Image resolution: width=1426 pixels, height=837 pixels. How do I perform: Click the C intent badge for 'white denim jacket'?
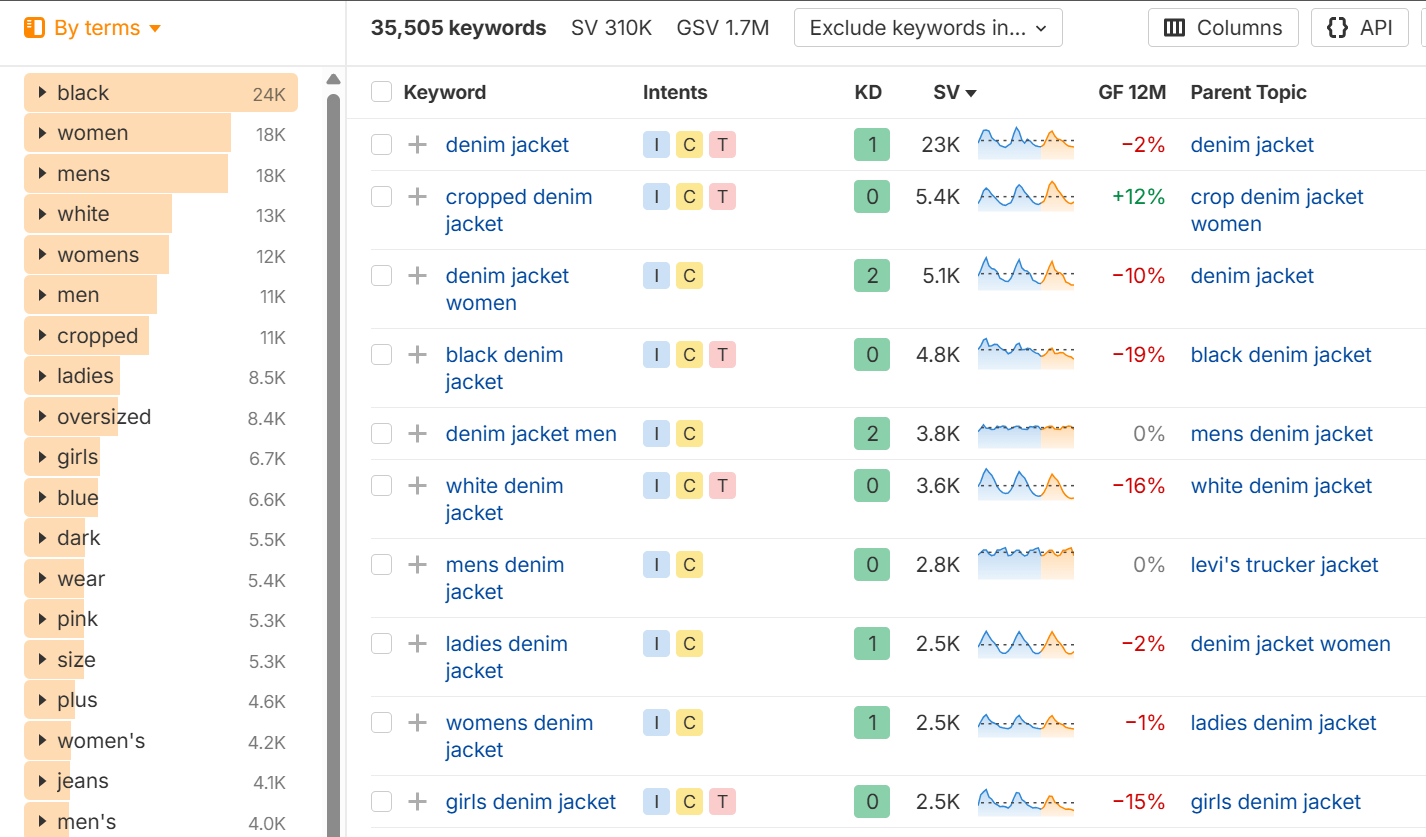(x=689, y=485)
